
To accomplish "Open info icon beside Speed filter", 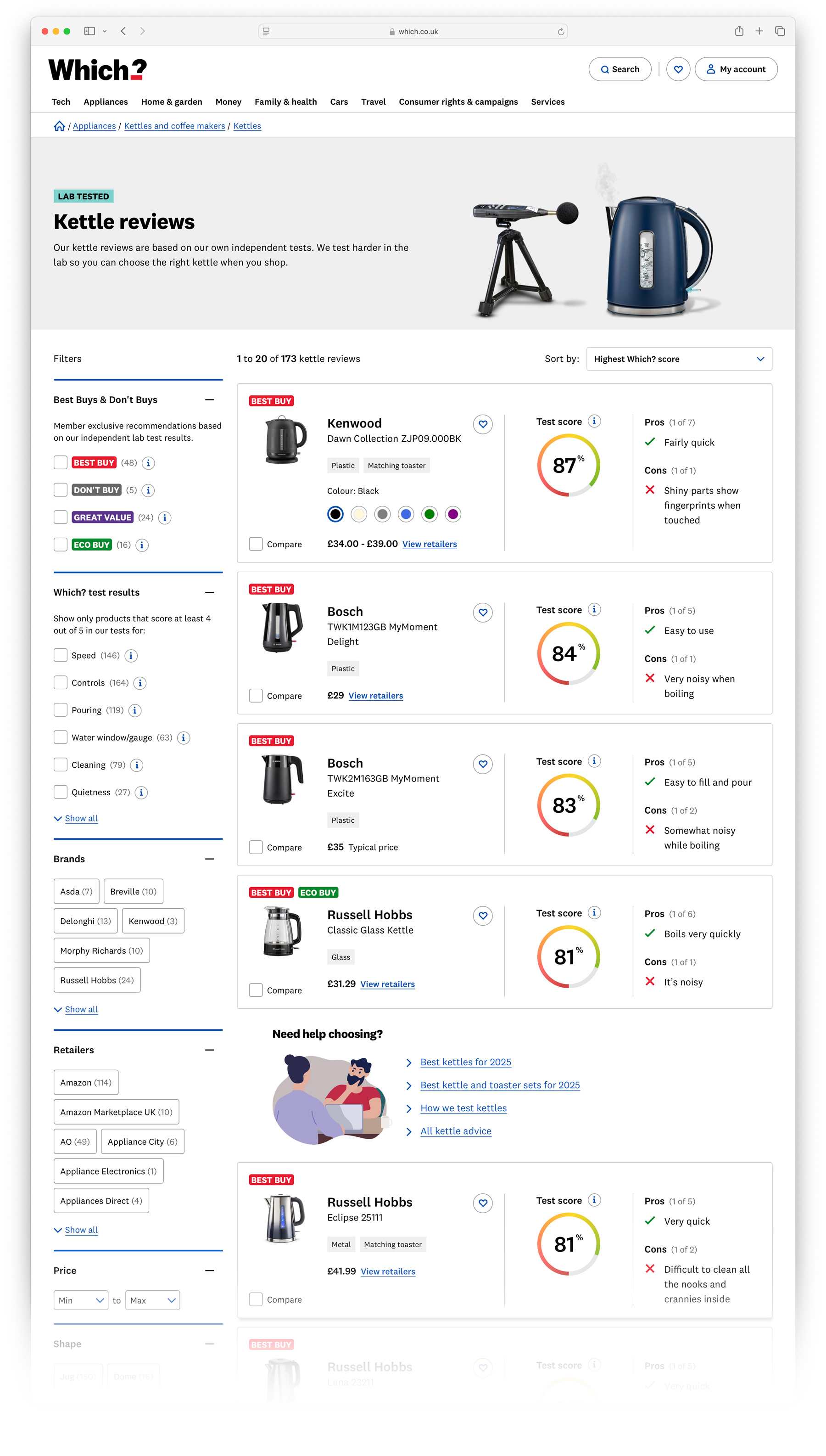I will tap(131, 656).
